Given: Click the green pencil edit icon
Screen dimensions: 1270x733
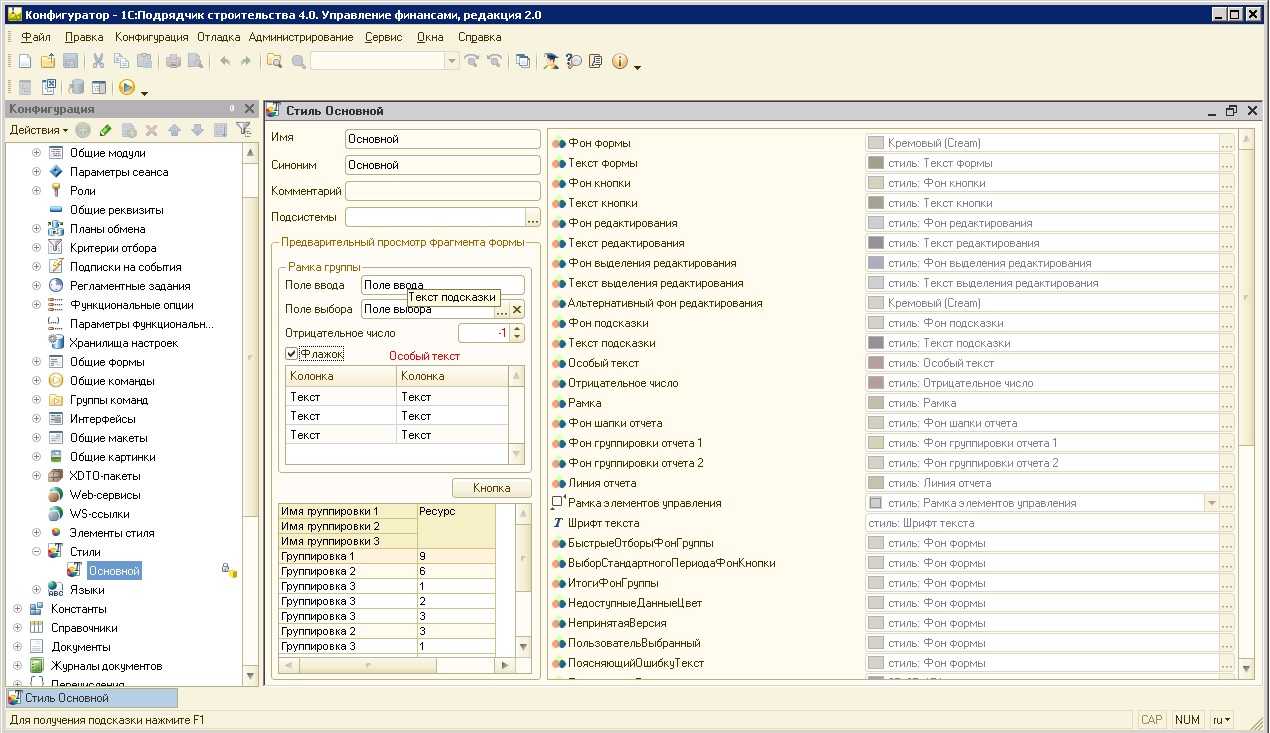Looking at the screenshot, I should 105,130.
